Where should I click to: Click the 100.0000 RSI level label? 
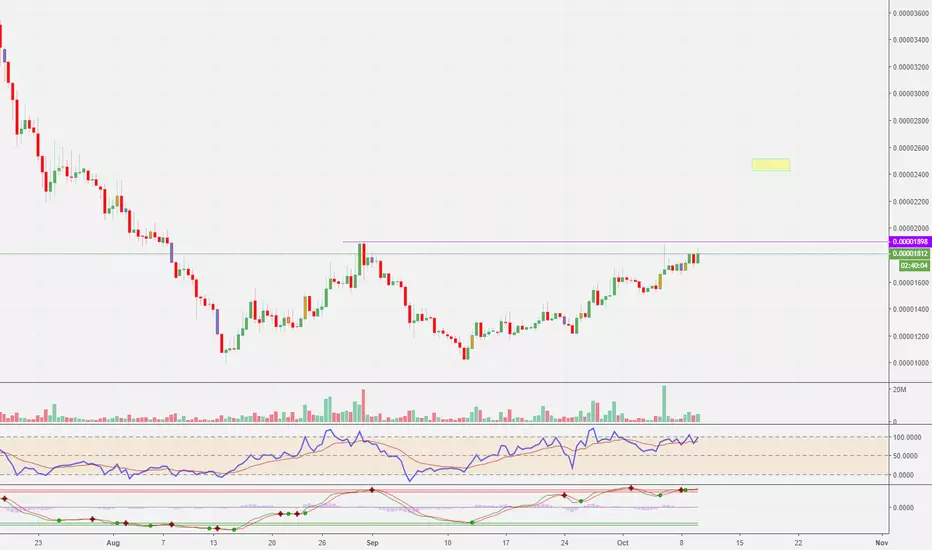[x=907, y=437]
